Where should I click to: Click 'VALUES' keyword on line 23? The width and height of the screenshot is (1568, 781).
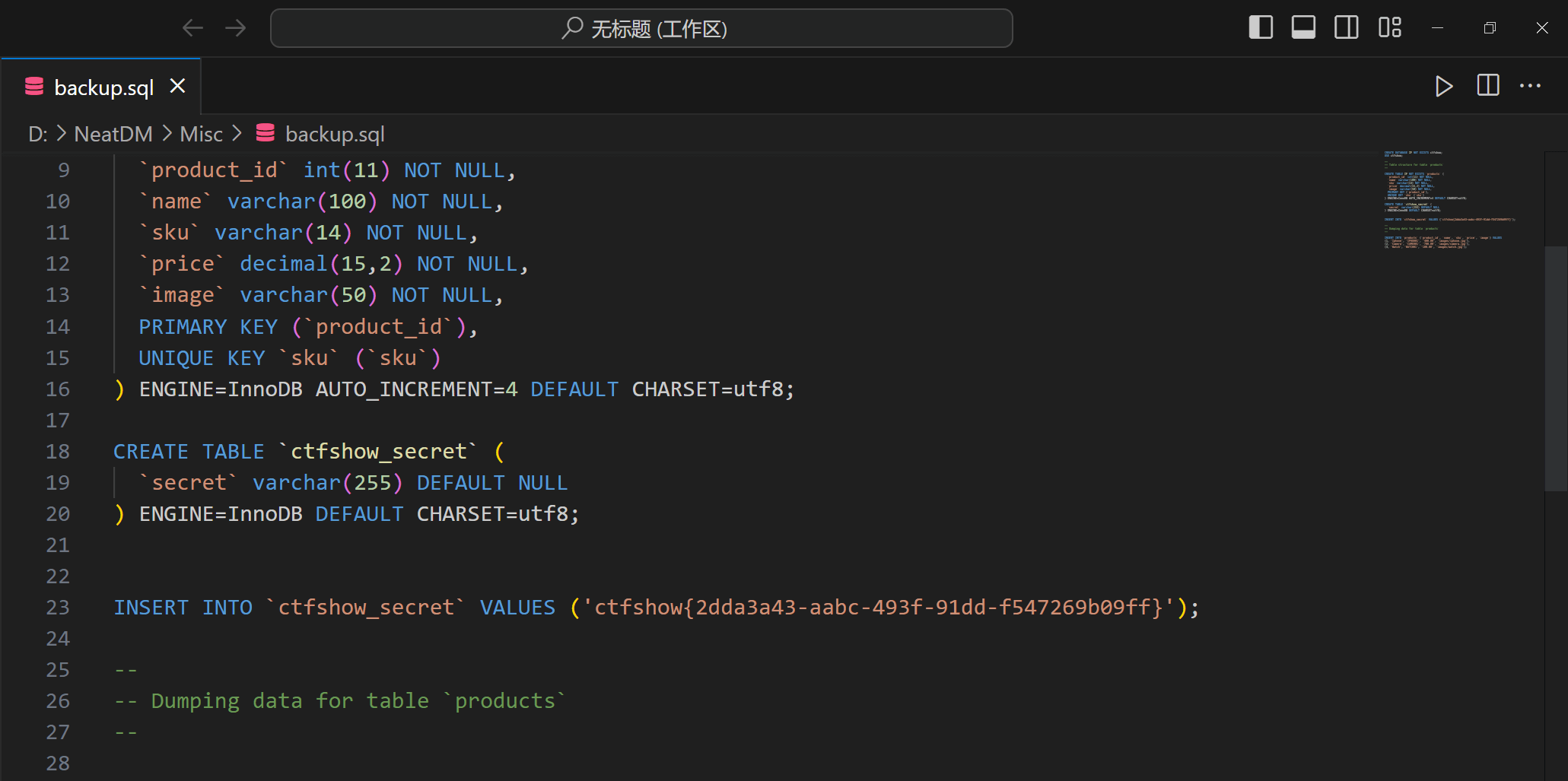(x=517, y=608)
